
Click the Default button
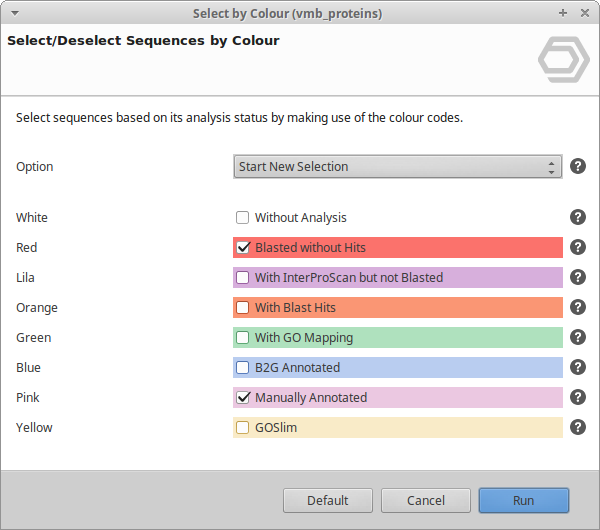[x=327, y=500]
